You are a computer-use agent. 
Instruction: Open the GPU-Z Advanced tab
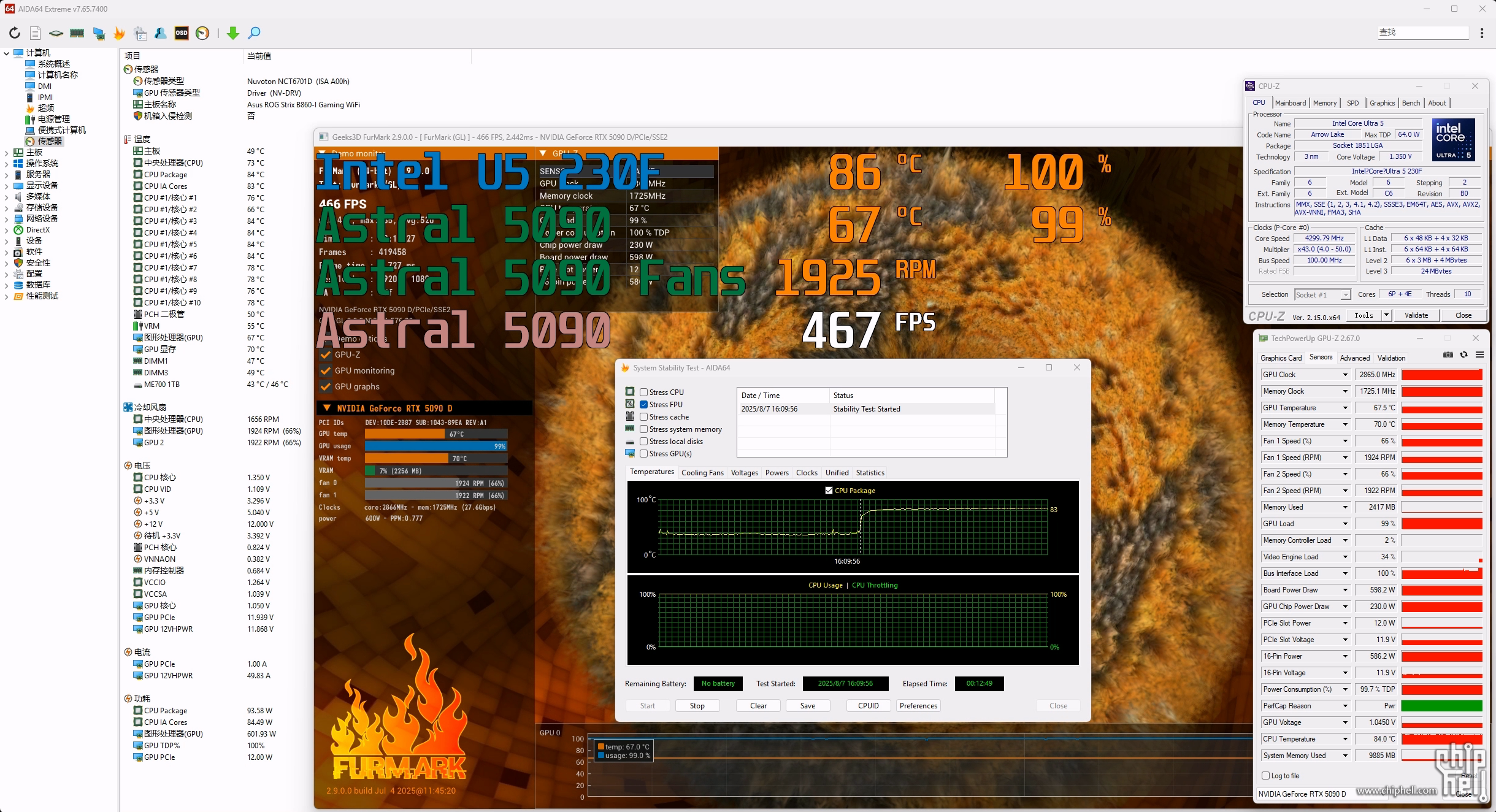pos(1354,358)
